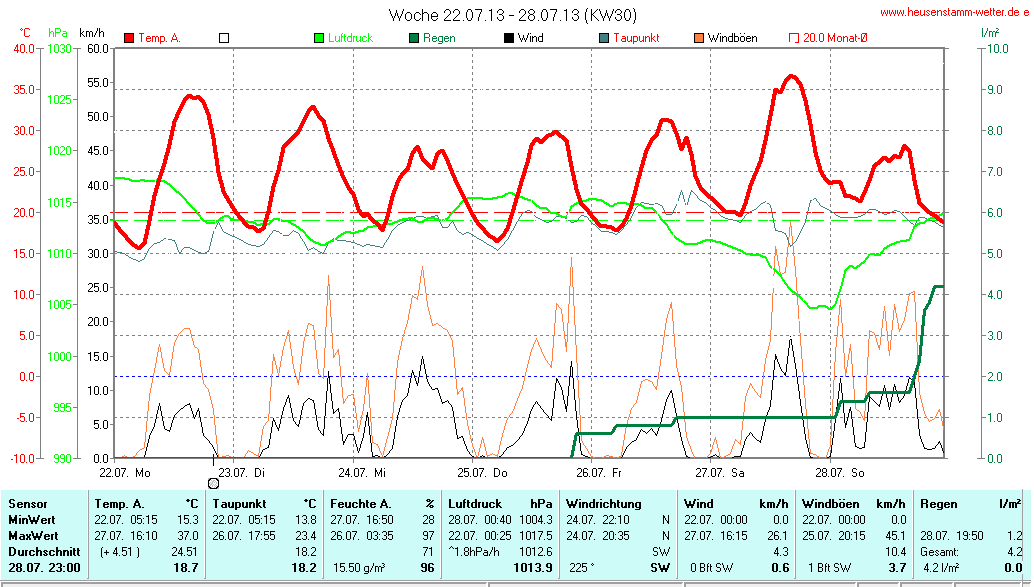Click the Regen column header in the table
Viewport: 1034px width, 587px height.
pyautogui.click(x=938, y=504)
